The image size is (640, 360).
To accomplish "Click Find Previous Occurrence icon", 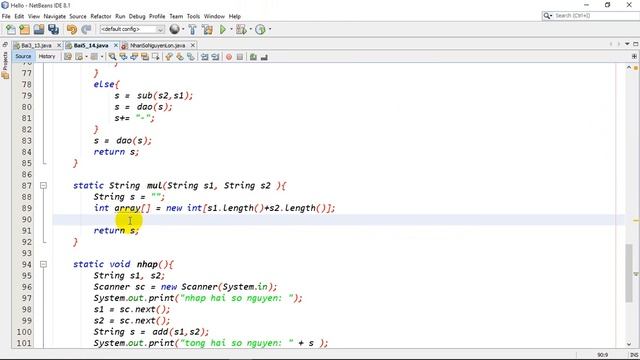I will tap(123, 57).
